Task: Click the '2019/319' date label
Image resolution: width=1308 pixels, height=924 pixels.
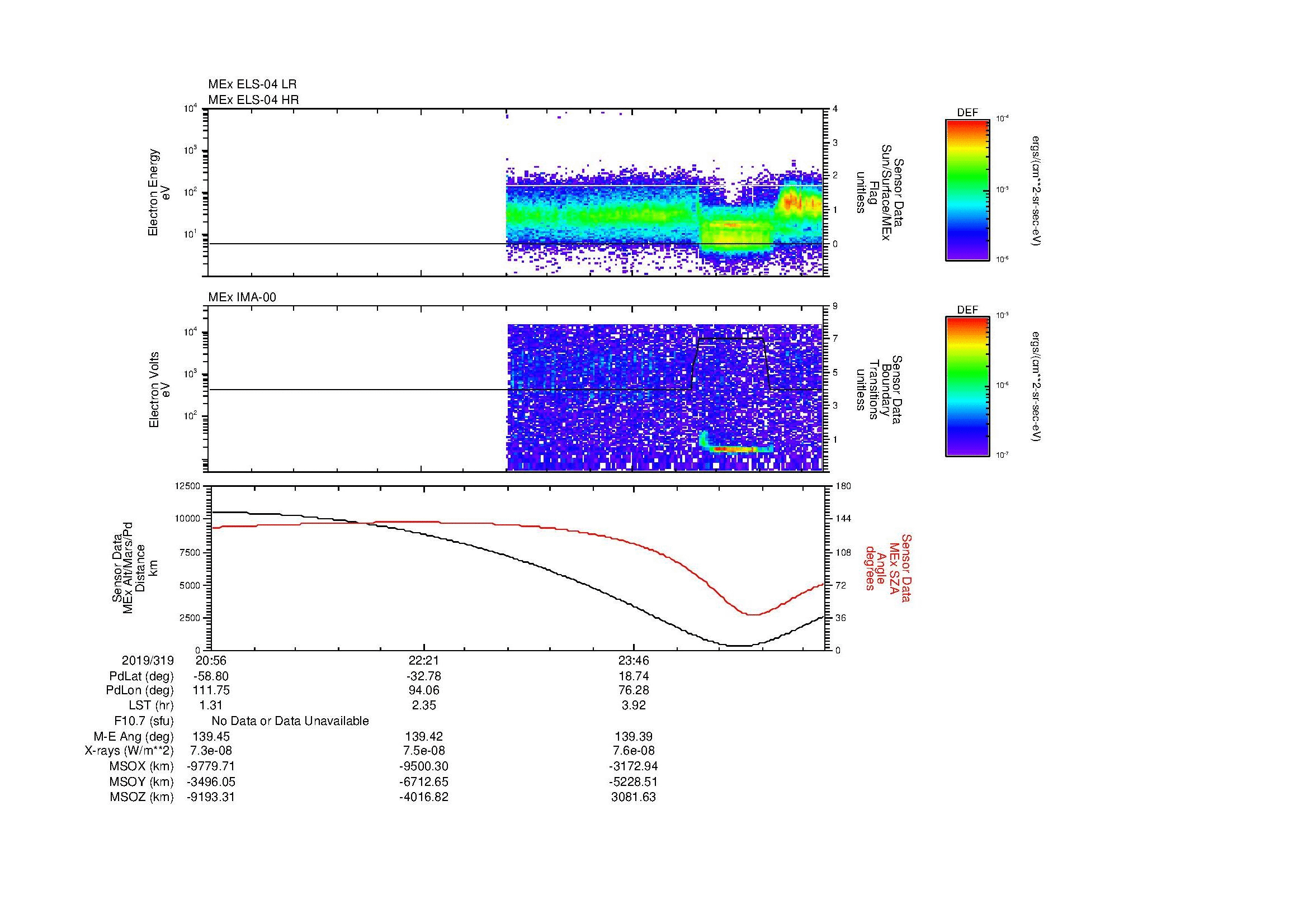Action: tap(148, 660)
